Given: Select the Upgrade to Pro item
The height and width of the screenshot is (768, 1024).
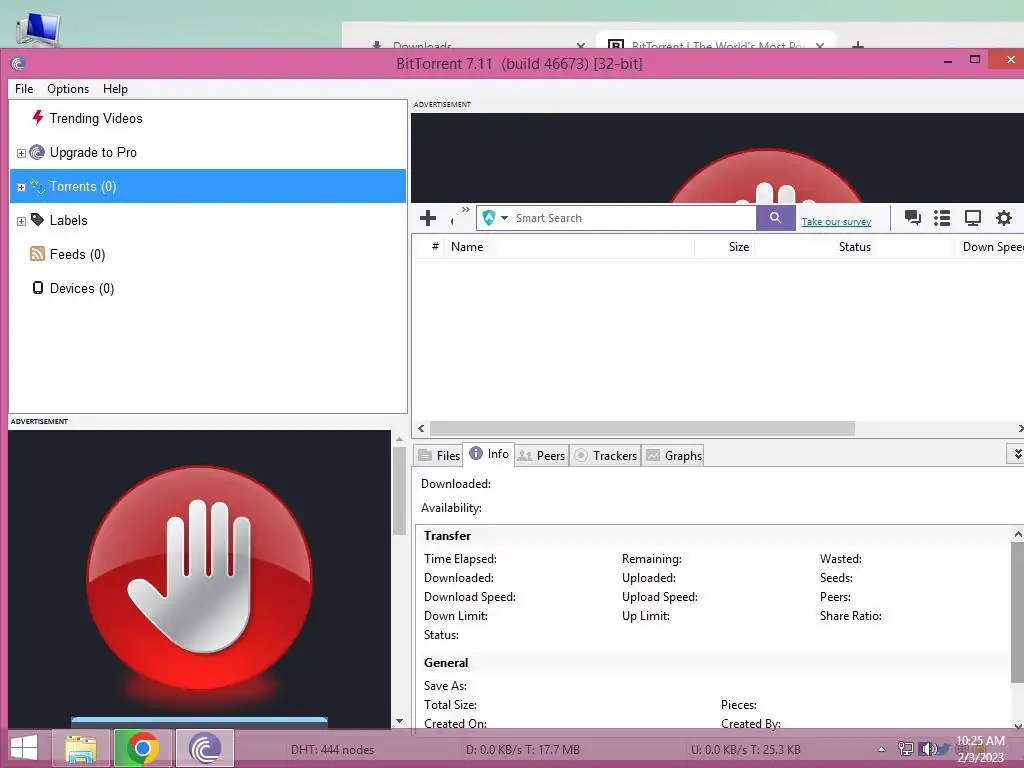Looking at the screenshot, I should pos(93,153).
